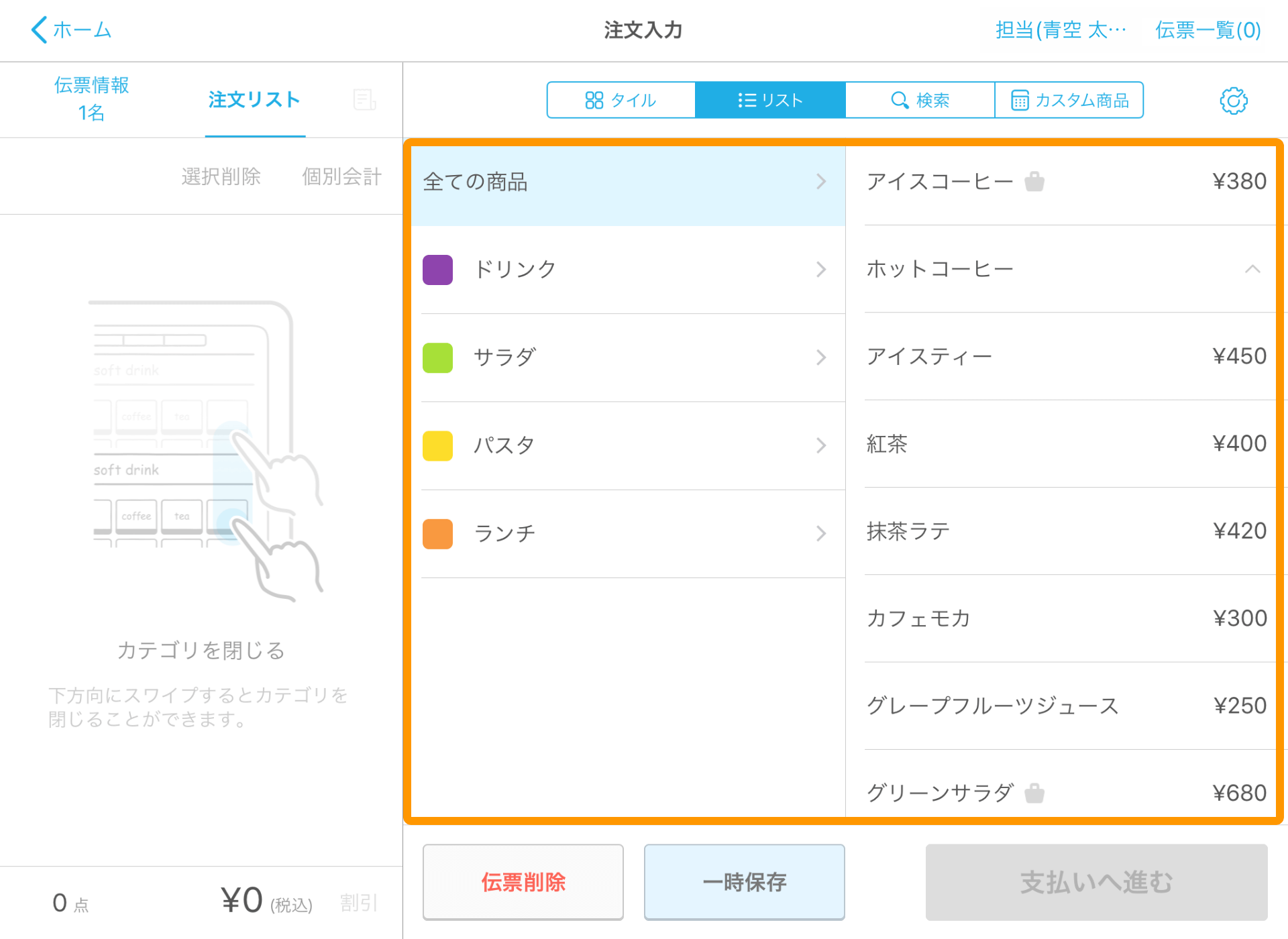
Task: Click the yellow パスタ color swatch
Action: click(437, 445)
